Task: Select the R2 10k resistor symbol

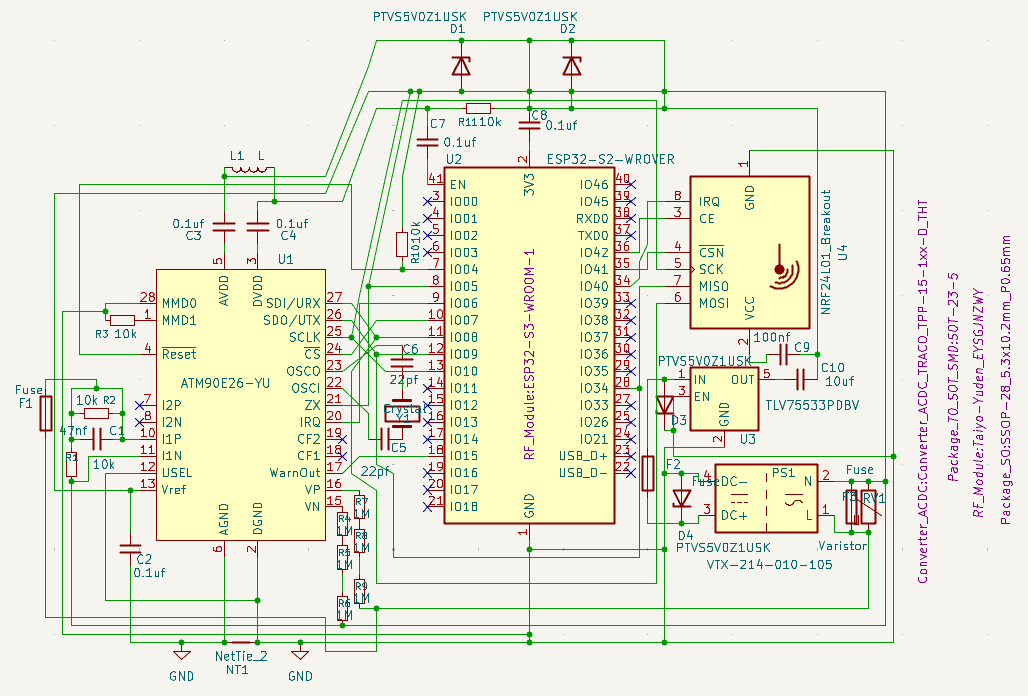Action: (x=96, y=413)
